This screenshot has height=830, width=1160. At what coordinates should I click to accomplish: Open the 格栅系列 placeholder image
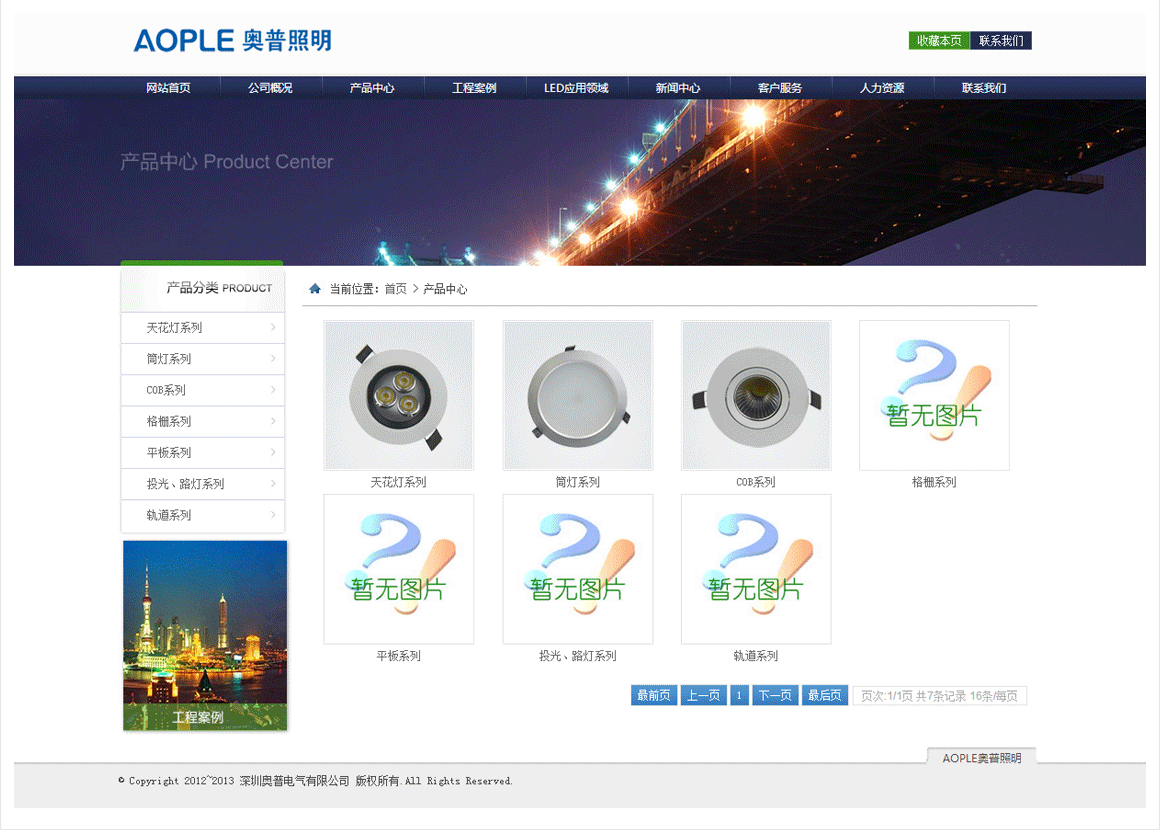934,395
